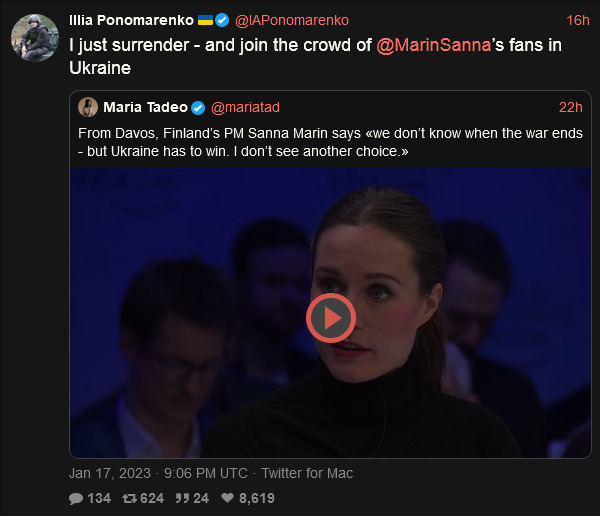Click the Ukraine flag emoji by name
Viewport: 600px width, 516px height.
(205, 20)
